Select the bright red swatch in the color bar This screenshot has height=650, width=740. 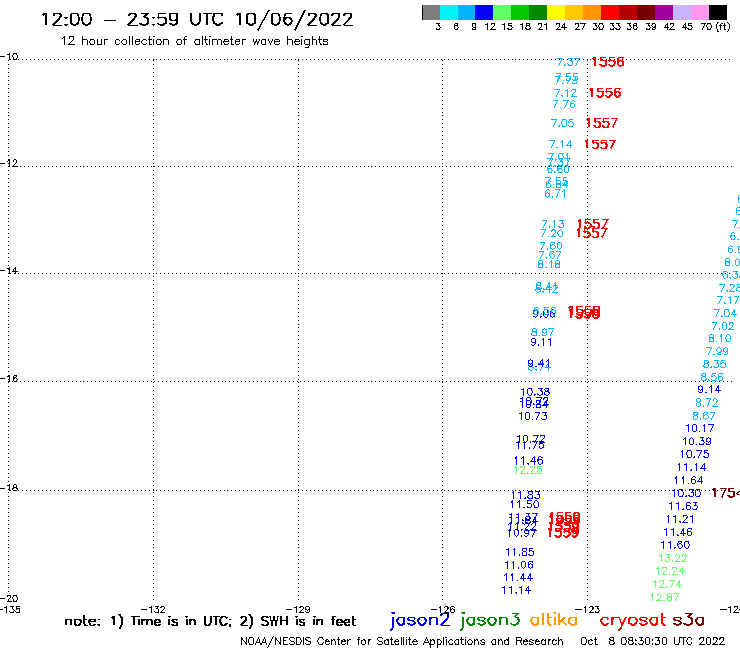610,12
